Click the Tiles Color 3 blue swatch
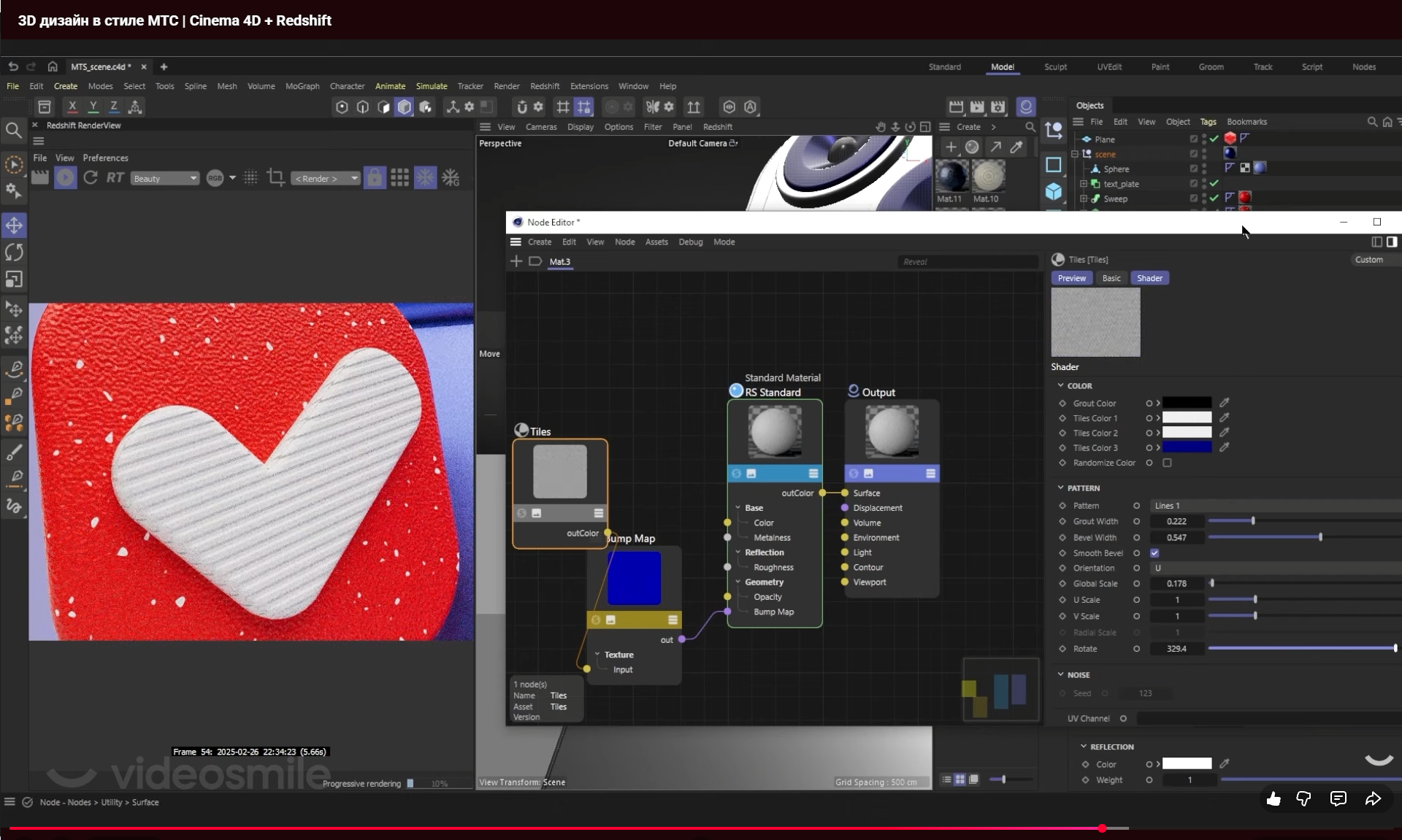 pyautogui.click(x=1187, y=447)
